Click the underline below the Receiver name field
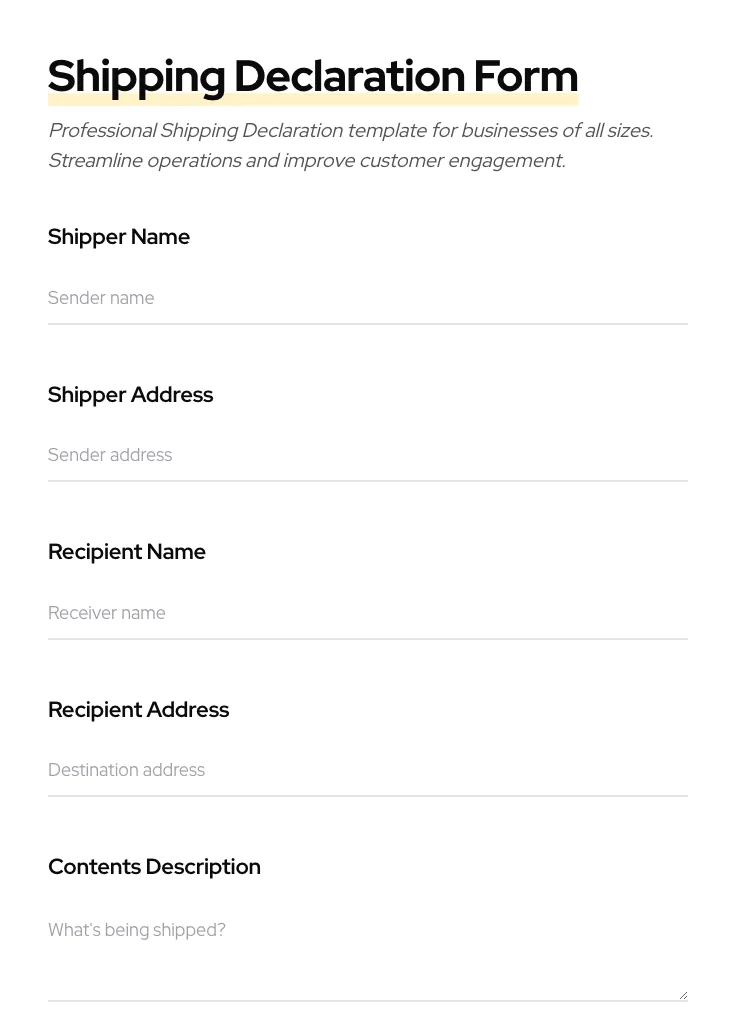The image size is (736, 1024). tap(368, 638)
